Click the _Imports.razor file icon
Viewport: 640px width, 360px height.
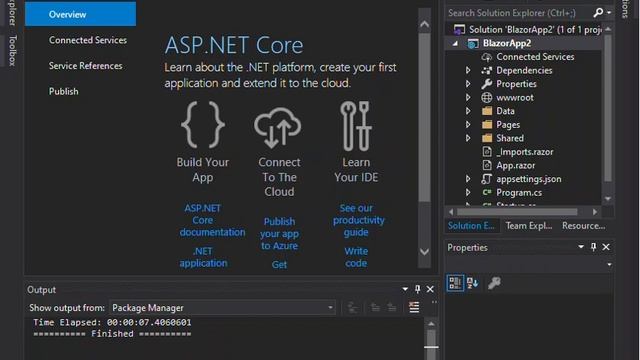point(487,151)
